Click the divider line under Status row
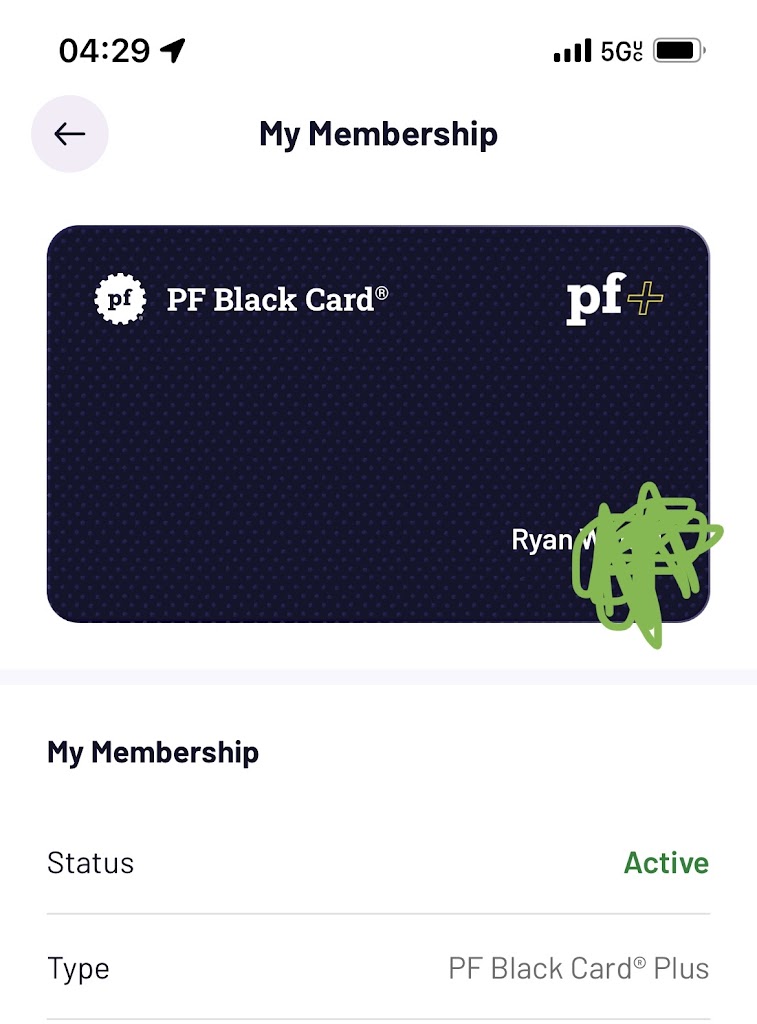 pos(378,914)
